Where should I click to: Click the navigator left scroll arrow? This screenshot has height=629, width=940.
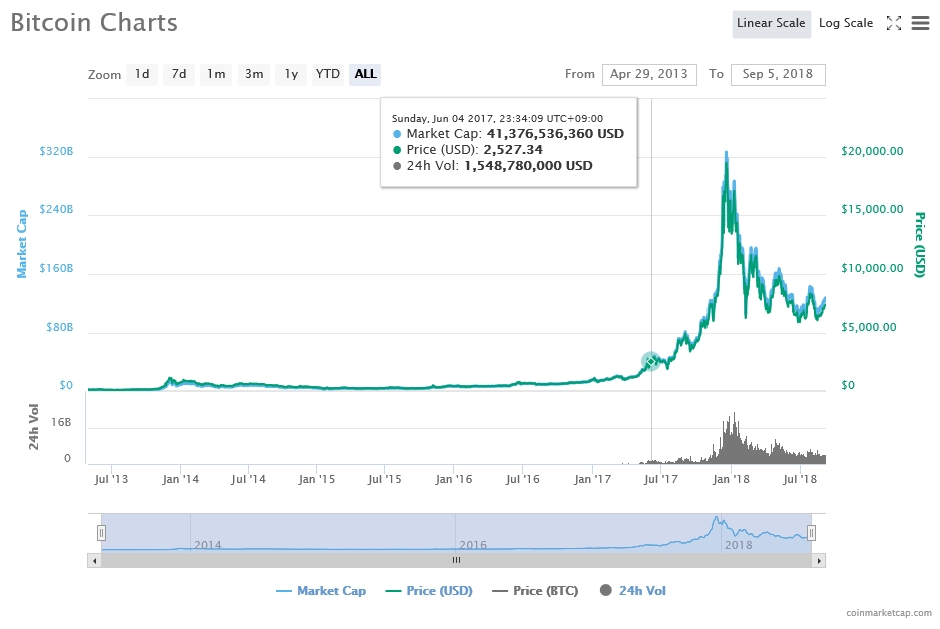coord(95,561)
